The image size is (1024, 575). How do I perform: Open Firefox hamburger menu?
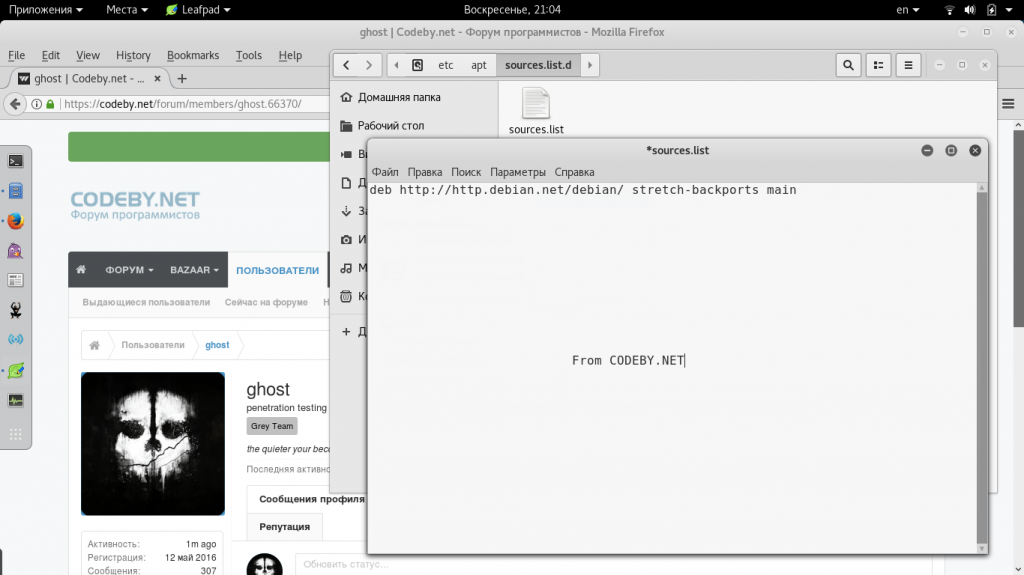[x=1008, y=104]
